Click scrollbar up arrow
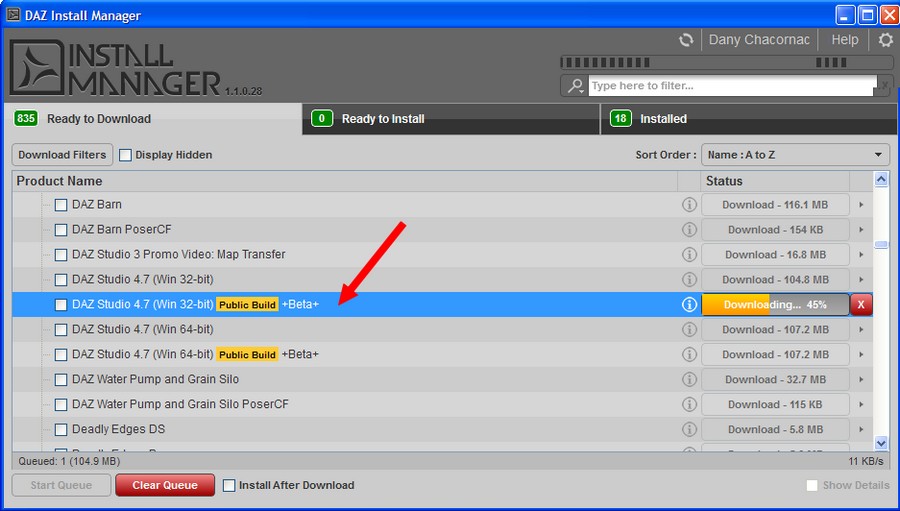This screenshot has height=511, width=900. pyautogui.click(x=881, y=180)
